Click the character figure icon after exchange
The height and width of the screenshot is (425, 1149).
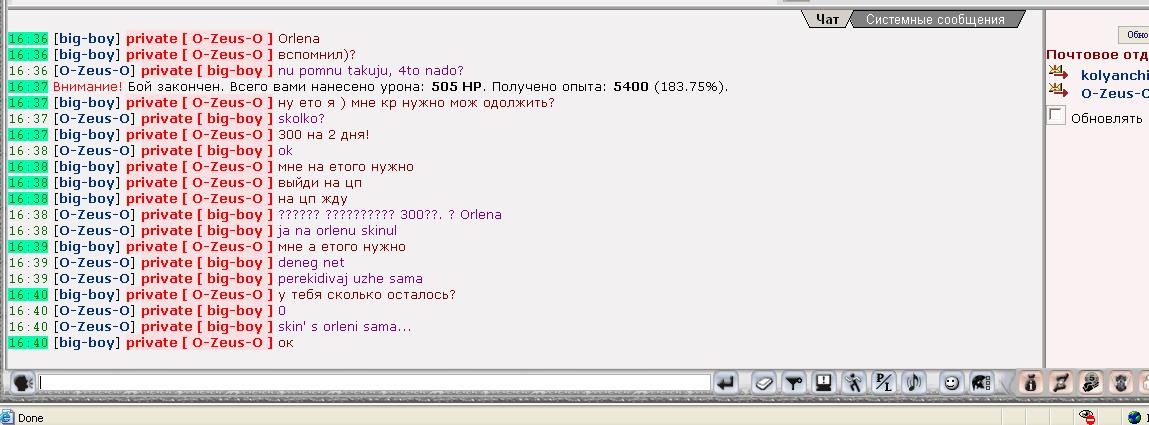1090,382
